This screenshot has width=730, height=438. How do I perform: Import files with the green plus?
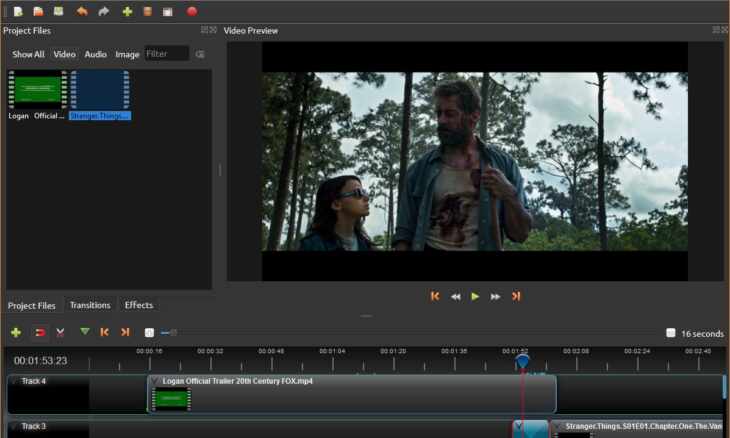127,11
